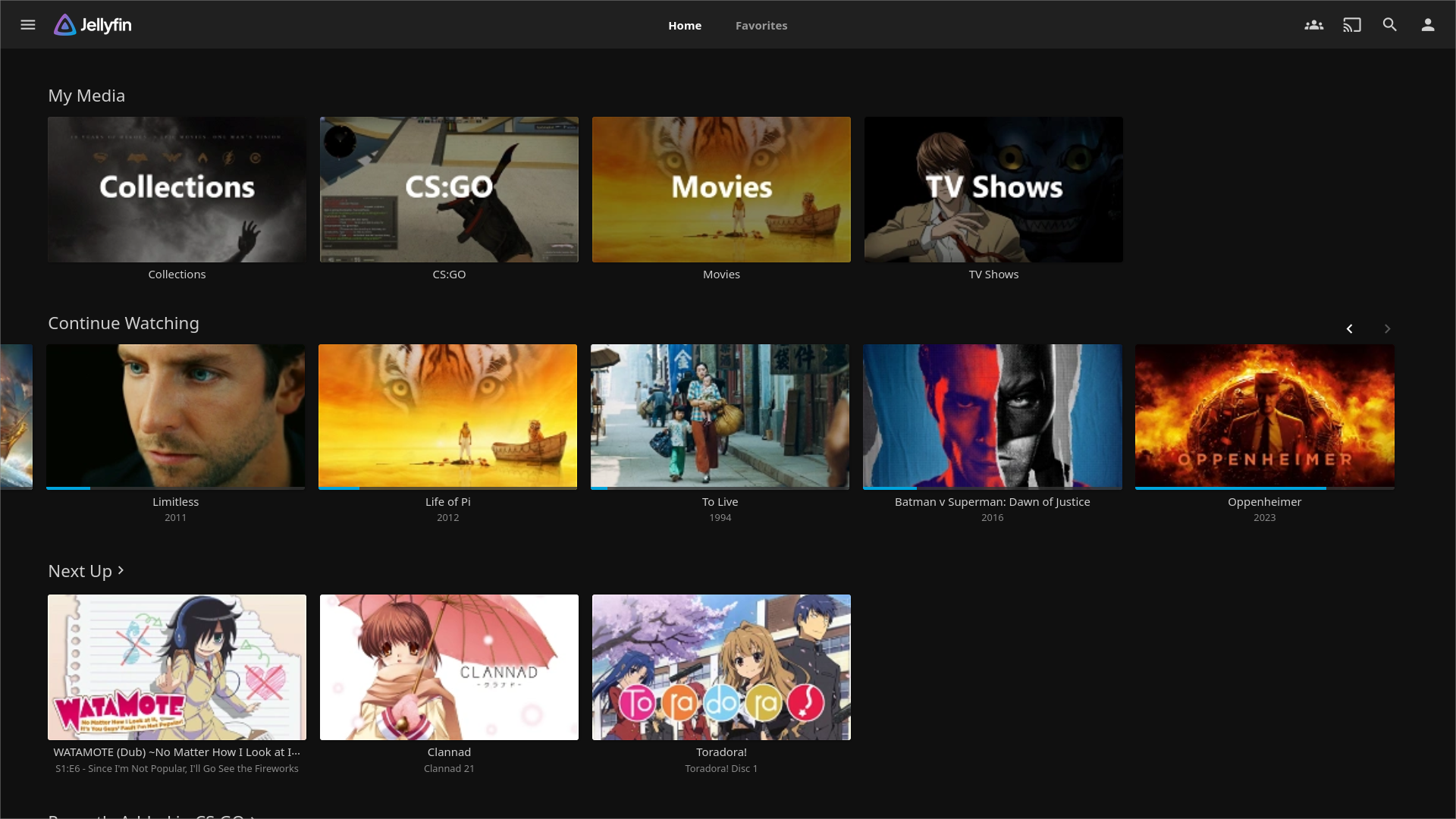Open the To Live movie thumbnail
The height and width of the screenshot is (819, 1456).
click(x=720, y=415)
